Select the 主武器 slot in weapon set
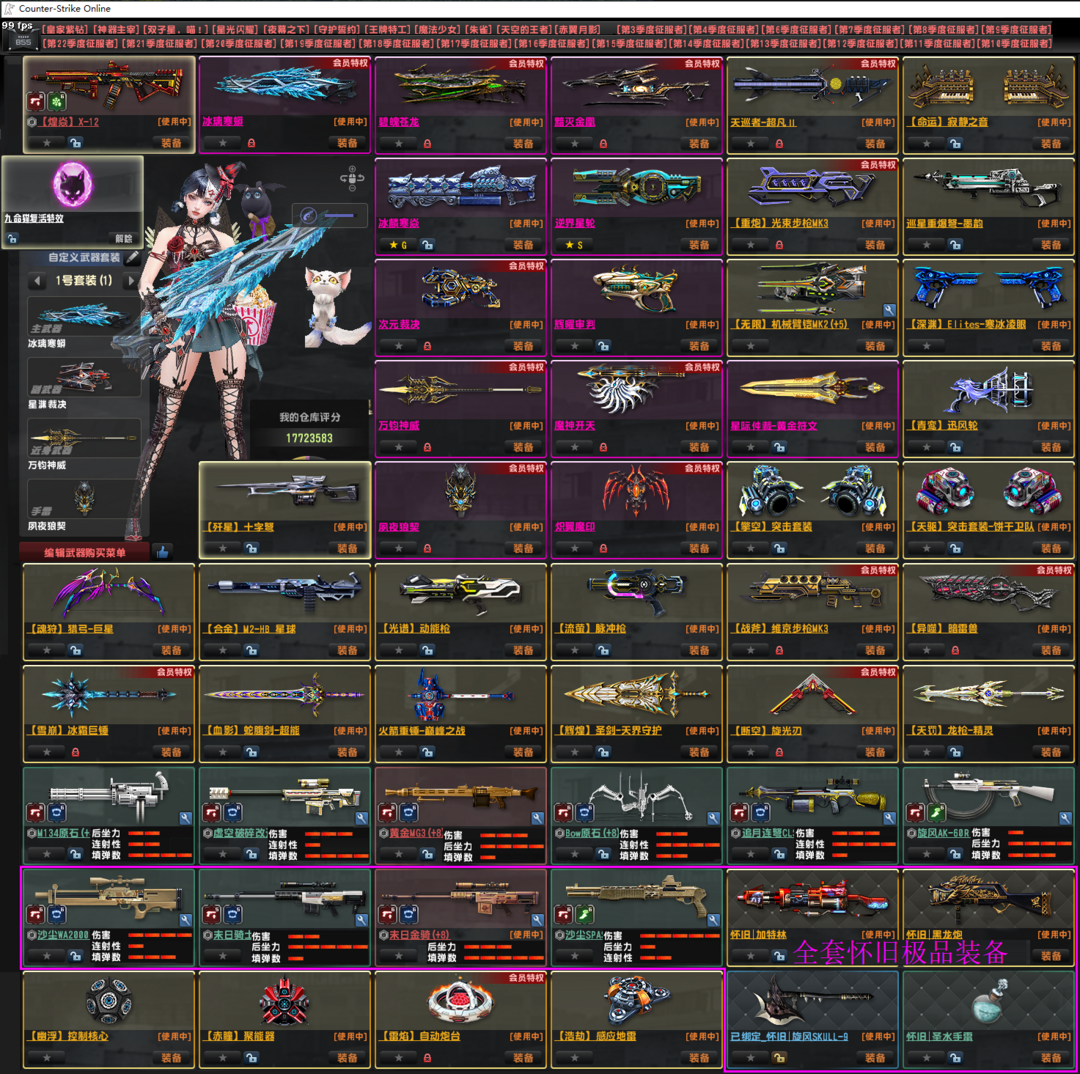 pos(83,316)
